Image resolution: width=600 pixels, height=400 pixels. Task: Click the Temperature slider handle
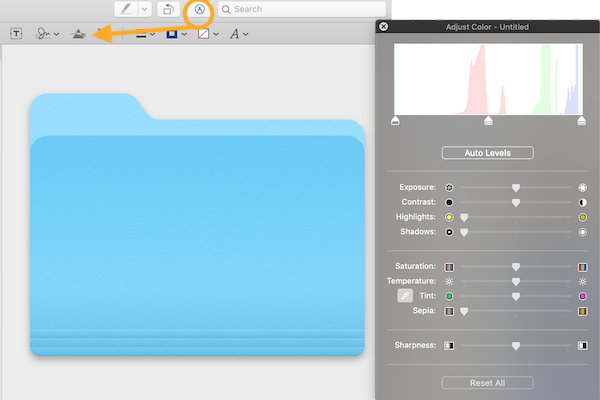coord(516,282)
